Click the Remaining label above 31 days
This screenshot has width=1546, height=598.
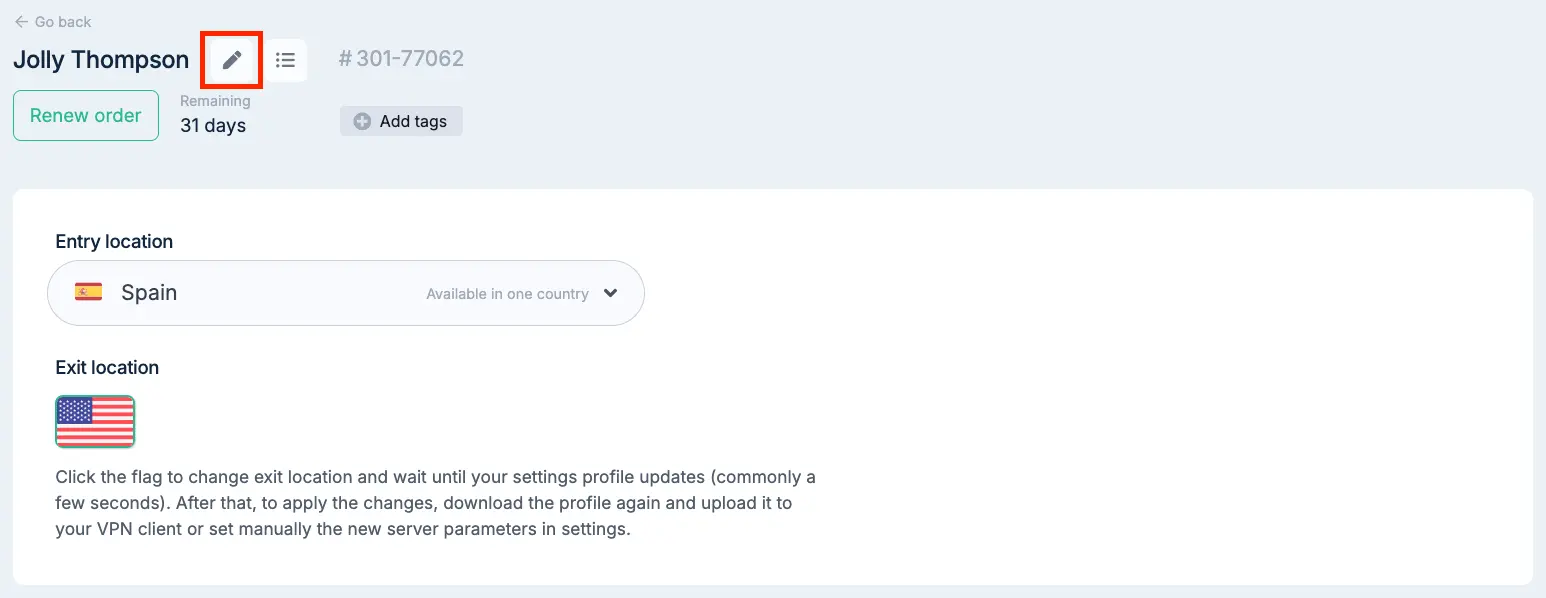215,101
